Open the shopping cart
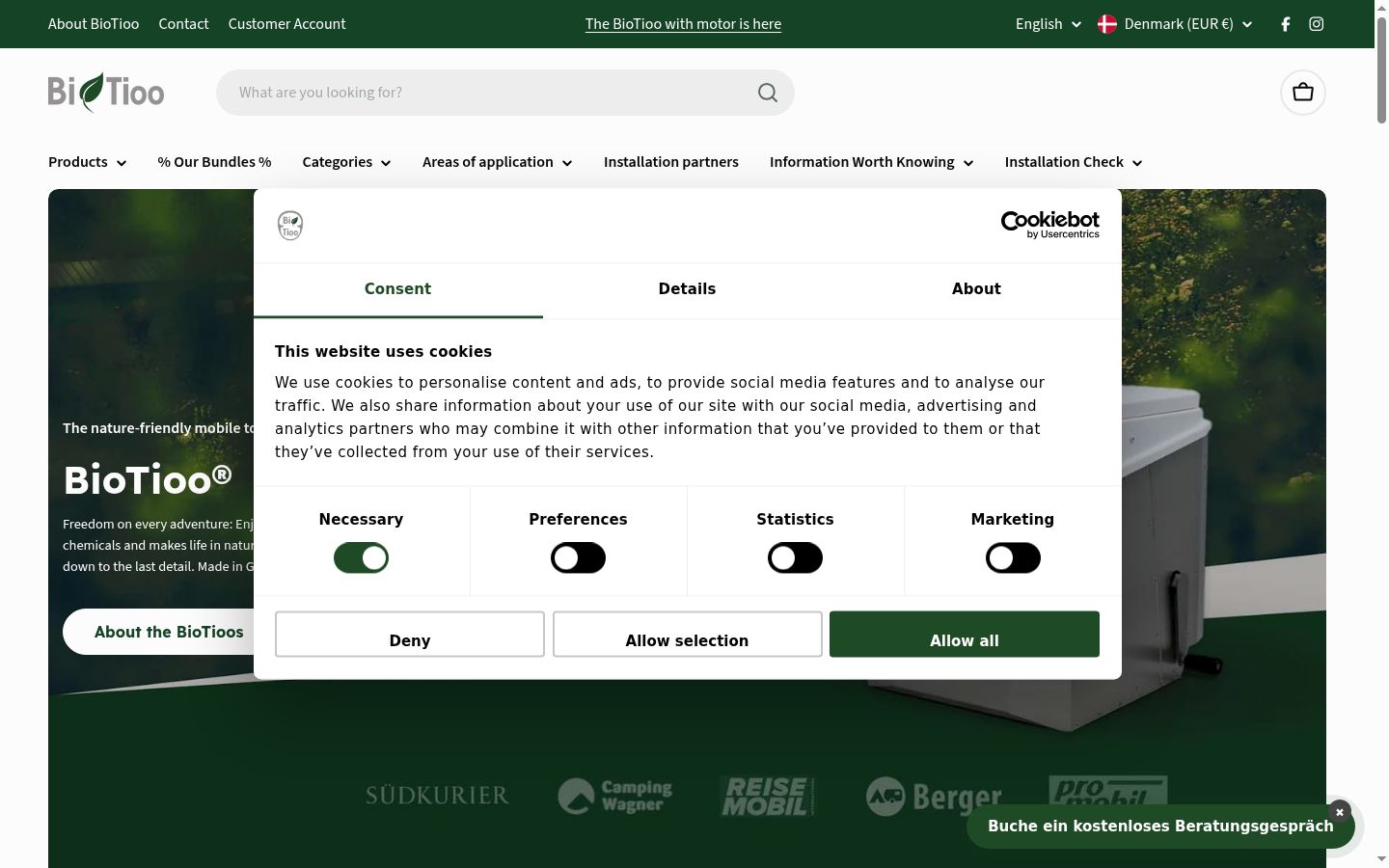The width and height of the screenshot is (1389, 868). point(1303,93)
